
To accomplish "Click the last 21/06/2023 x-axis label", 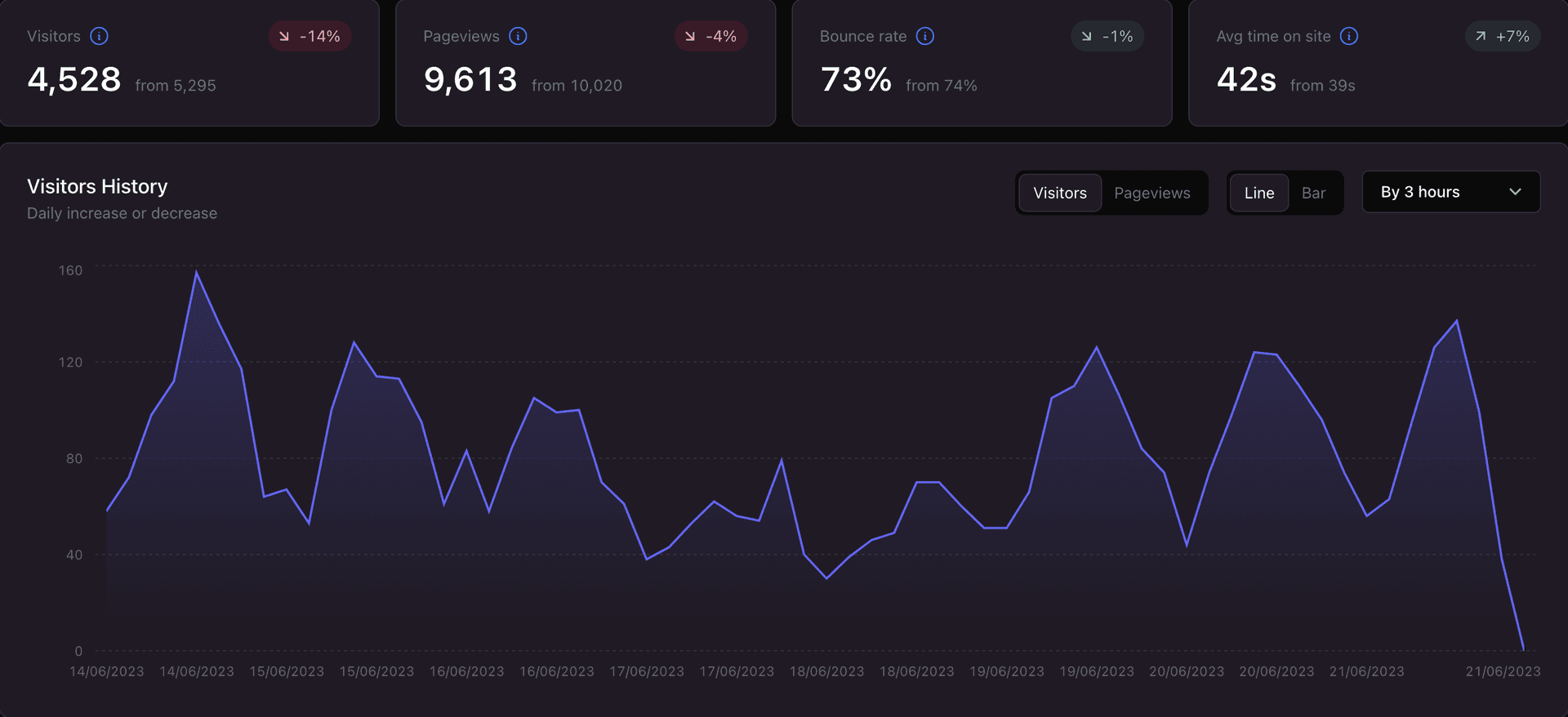I will pos(1503,671).
